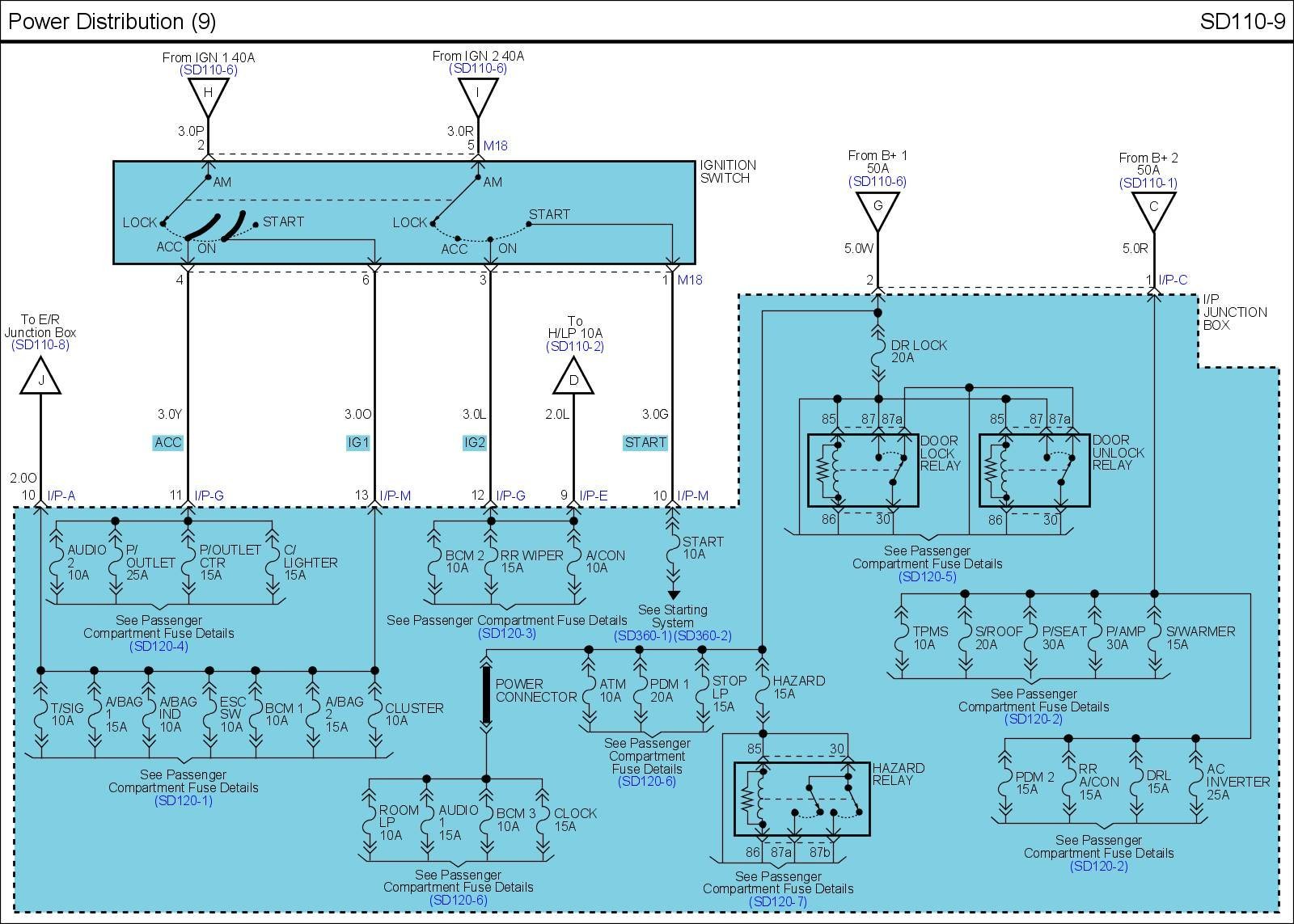Image resolution: width=1294 pixels, height=924 pixels.
Task: Click the H connector triangle symbol
Action: (x=208, y=95)
